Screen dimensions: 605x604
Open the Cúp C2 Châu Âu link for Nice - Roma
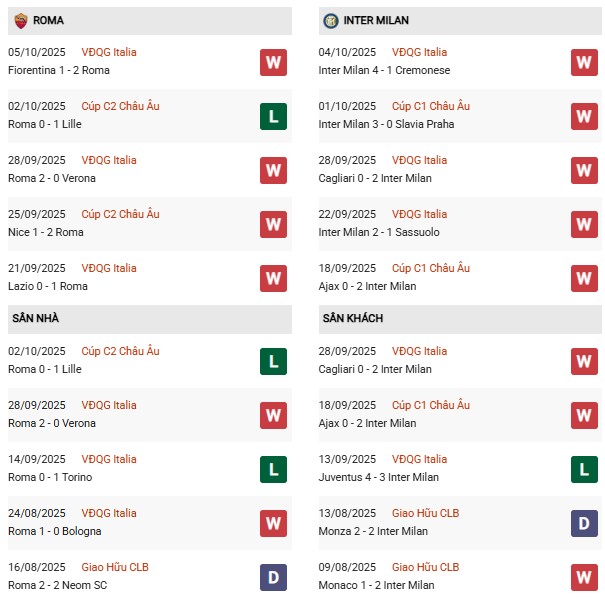pos(120,214)
